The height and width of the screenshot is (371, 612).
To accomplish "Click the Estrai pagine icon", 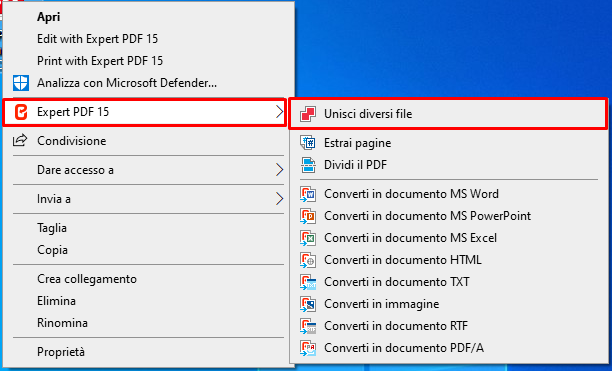I will click(308, 143).
